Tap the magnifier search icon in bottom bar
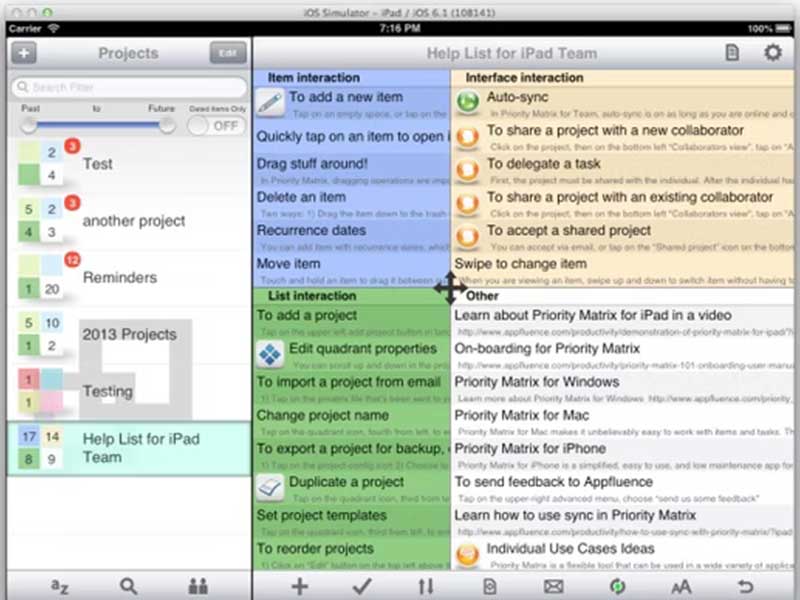800x600 pixels. tap(128, 586)
